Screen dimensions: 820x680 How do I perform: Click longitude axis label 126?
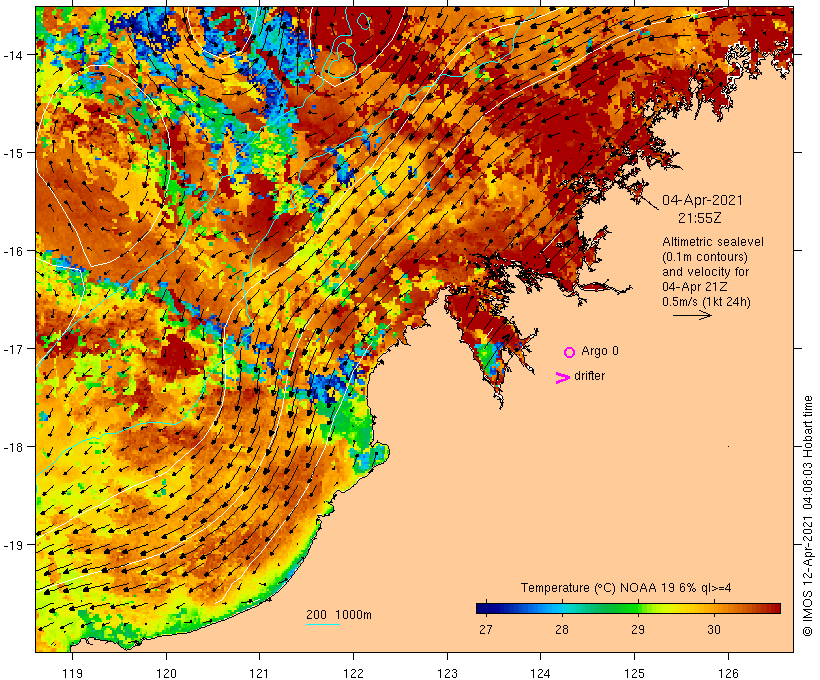tap(728, 673)
